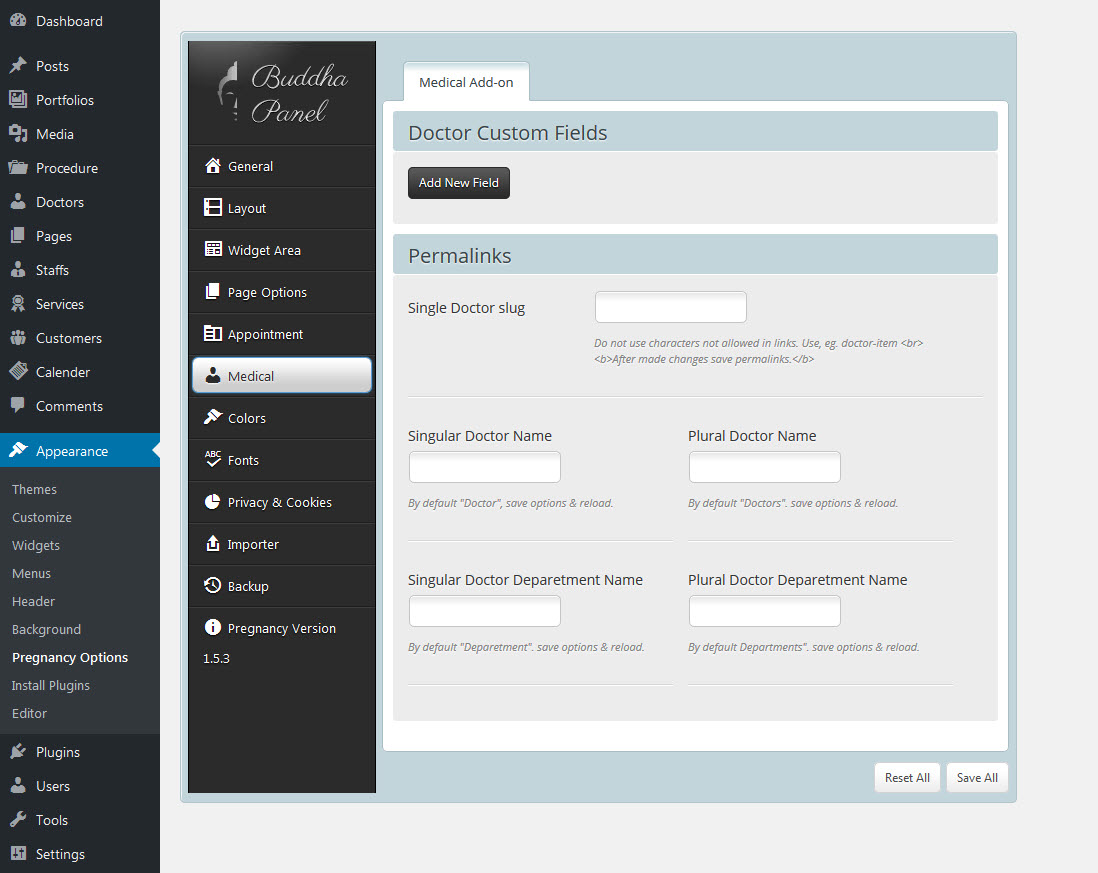1098x873 pixels.
Task: Open Appointment section in Buddha Panel
Action: [x=265, y=334]
